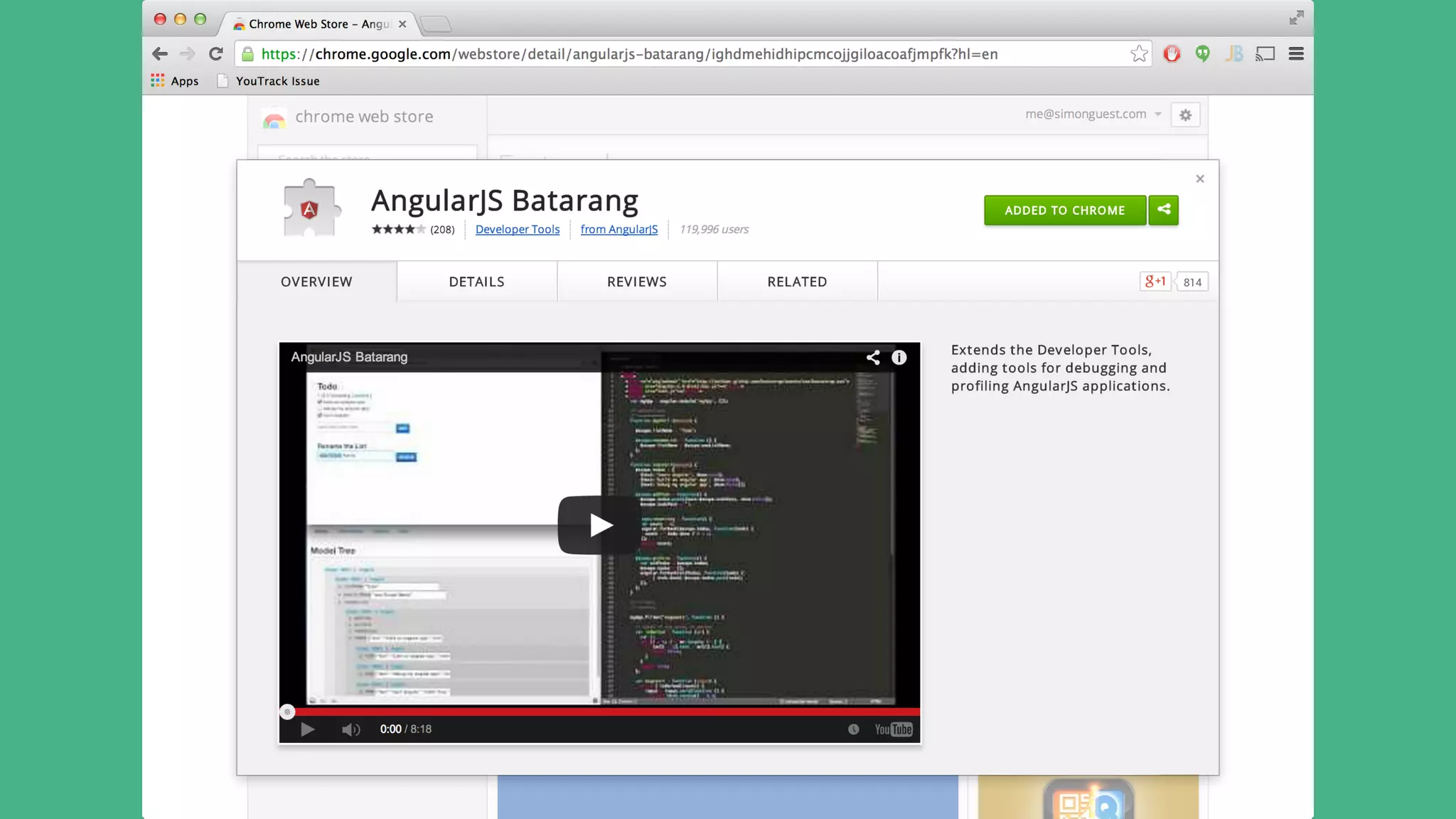The image size is (1456, 819).
Task: Click the Added to Chrome button
Action: 1064,210
